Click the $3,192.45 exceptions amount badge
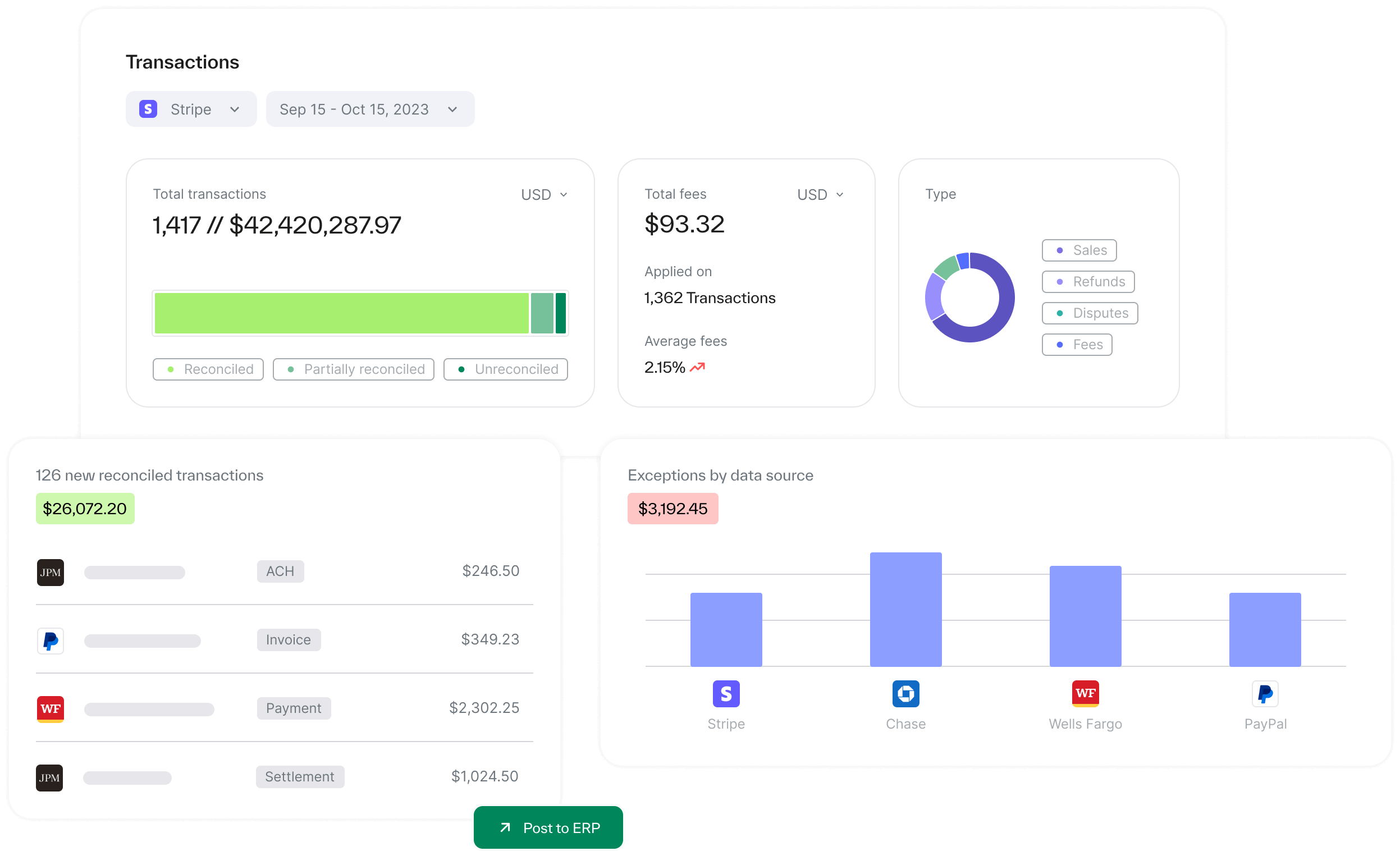Screen dimensions: 1400x851 pos(672,509)
